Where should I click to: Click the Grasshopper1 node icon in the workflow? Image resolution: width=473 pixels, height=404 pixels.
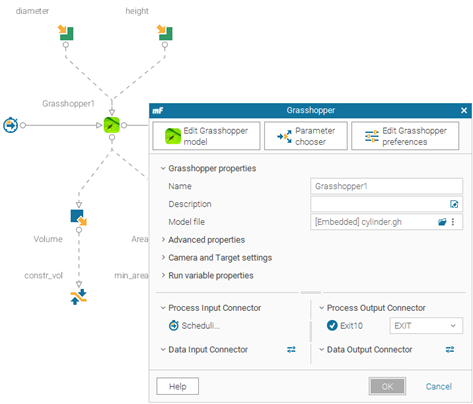tap(112, 125)
